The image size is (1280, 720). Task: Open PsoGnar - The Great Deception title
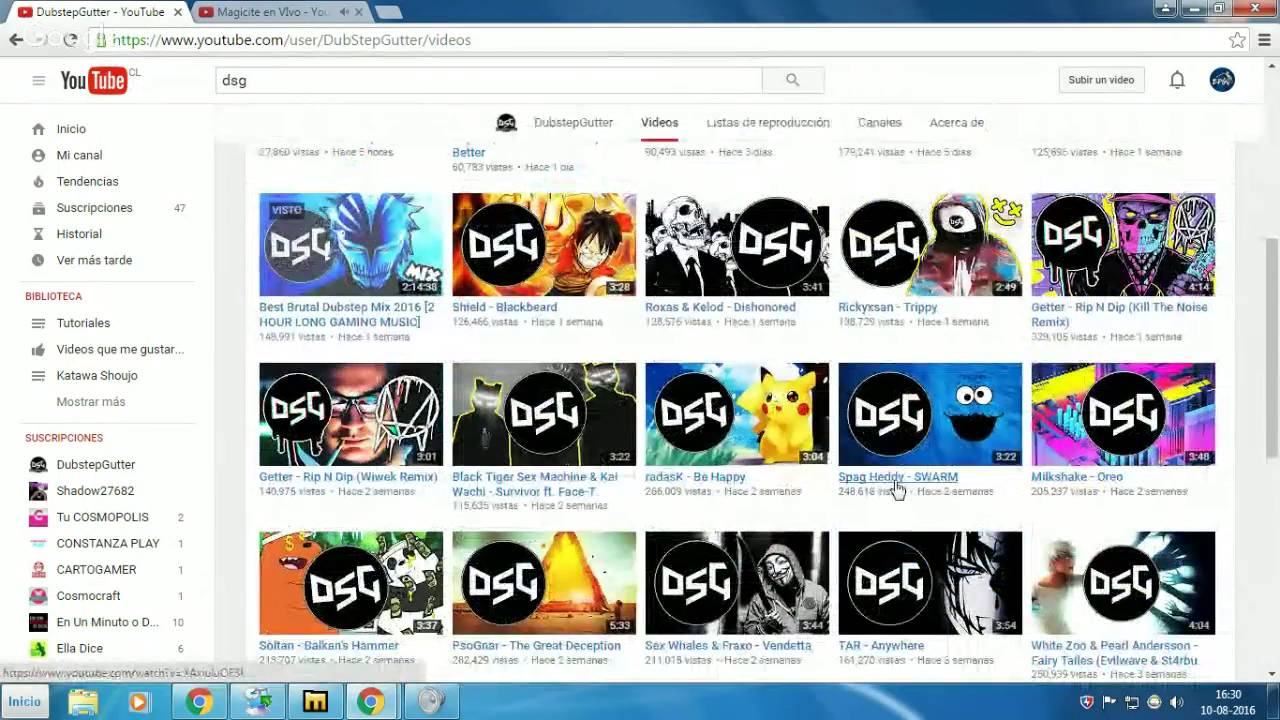(x=536, y=646)
